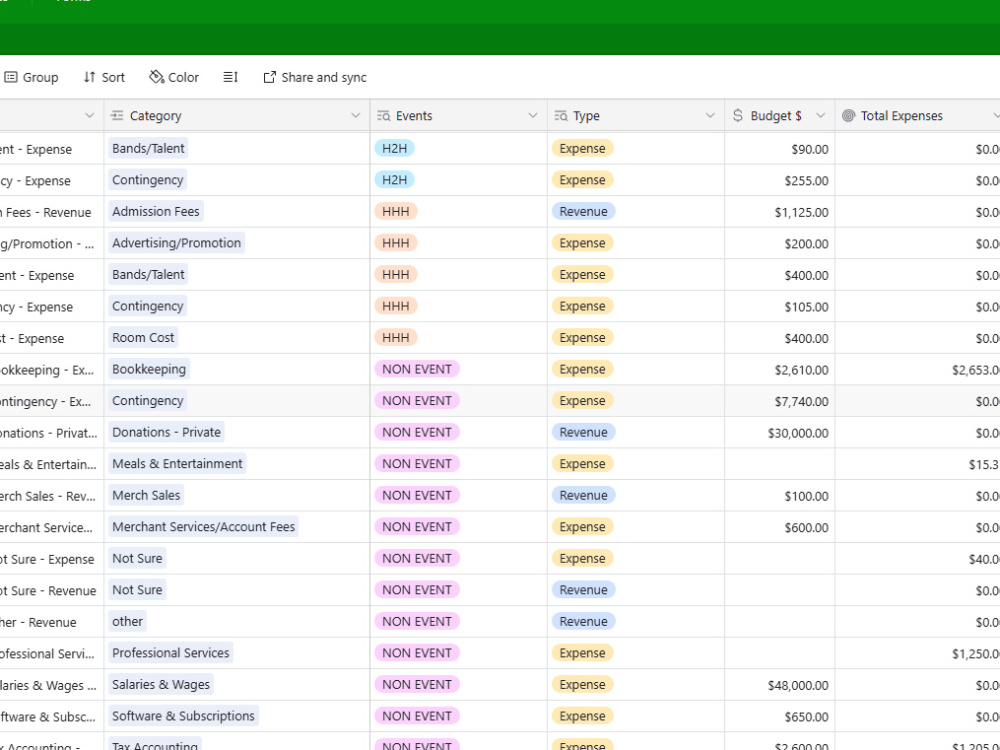
Task: Click the Total Expenses rollup icon
Action: (848, 116)
